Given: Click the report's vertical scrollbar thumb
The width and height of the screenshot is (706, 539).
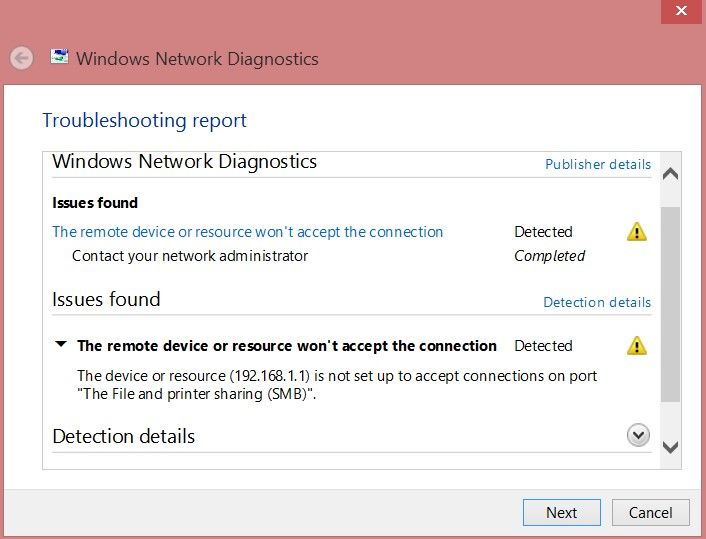Looking at the screenshot, I should click(x=671, y=300).
